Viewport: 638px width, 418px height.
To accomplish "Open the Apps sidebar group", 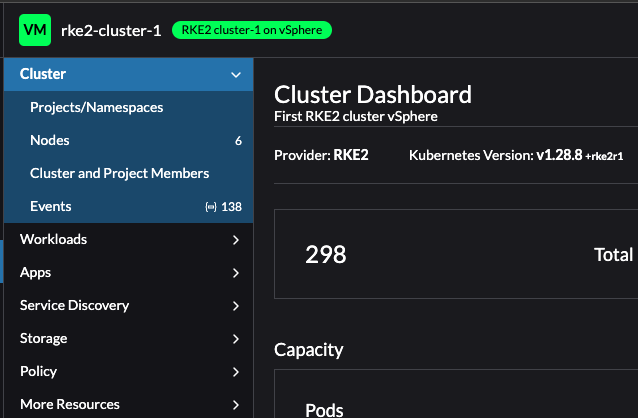I will (x=129, y=272).
